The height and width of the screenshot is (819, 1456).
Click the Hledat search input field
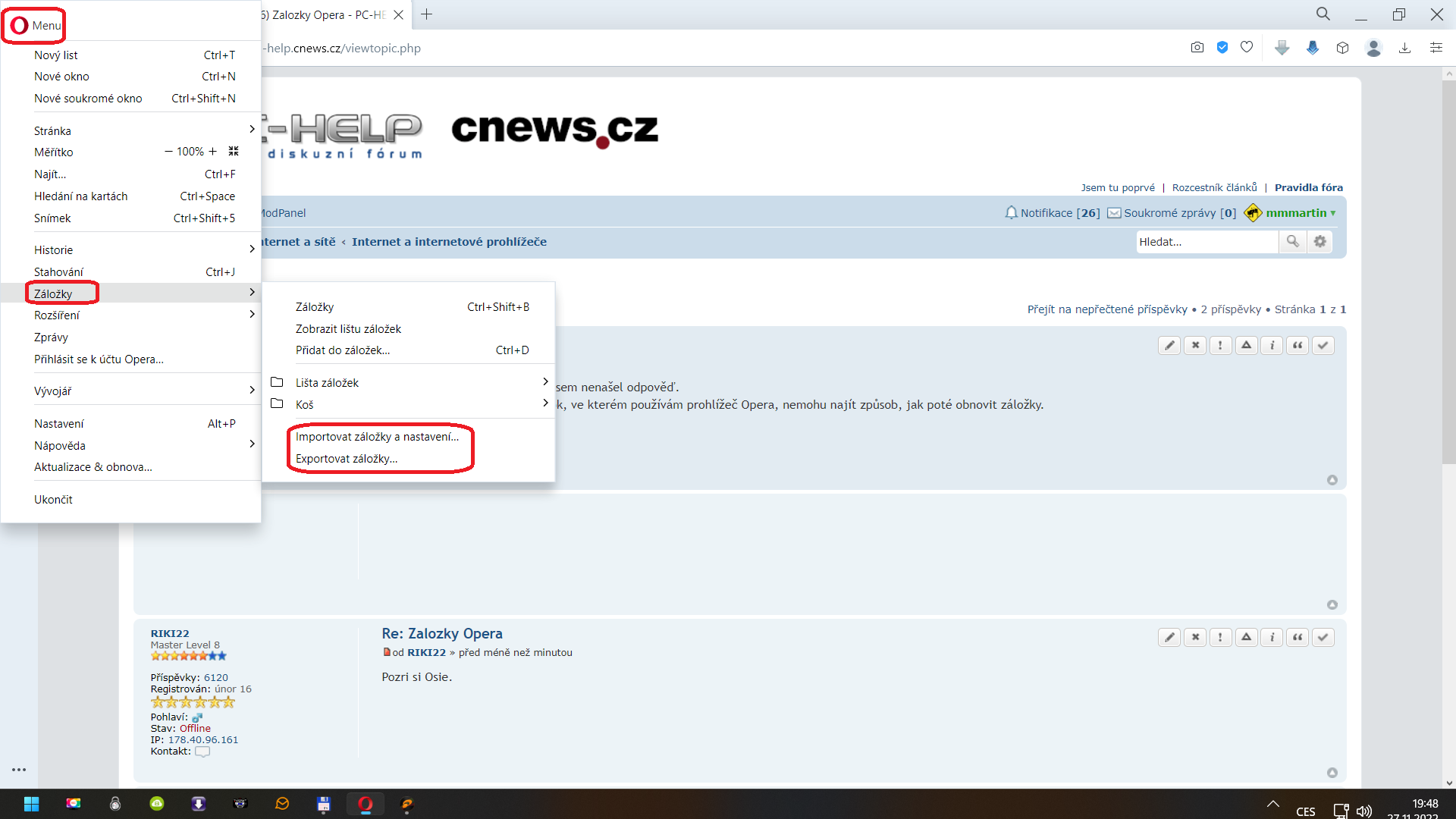(x=1206, y=242)
